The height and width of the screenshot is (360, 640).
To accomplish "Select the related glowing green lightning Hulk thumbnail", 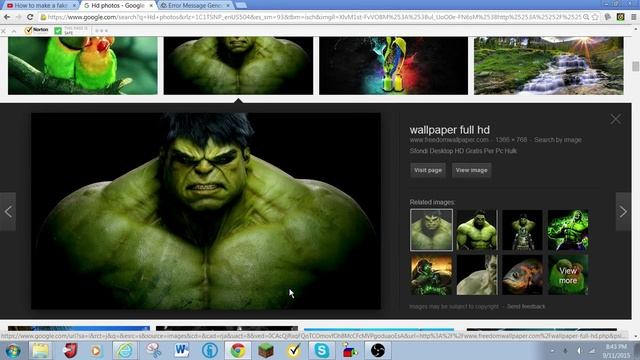I will point(568,230).
